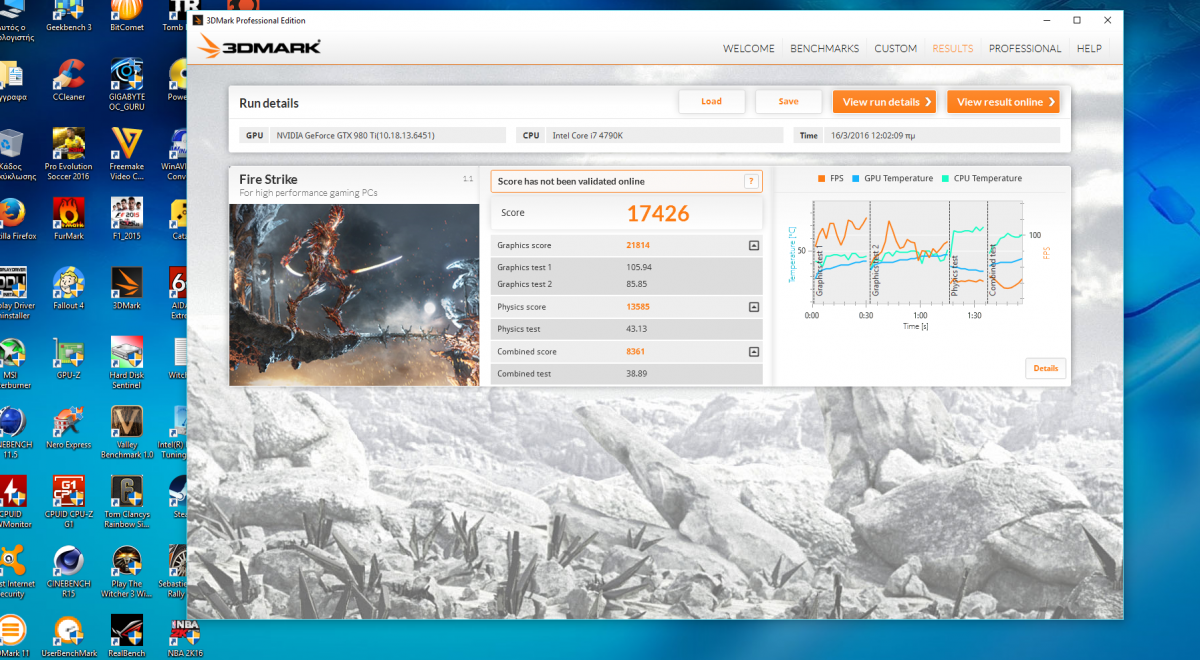Open CINEBENCH 11.5 desktop icon
Image resolution: width=1200 pixels, height=660 pixels.
12,432
